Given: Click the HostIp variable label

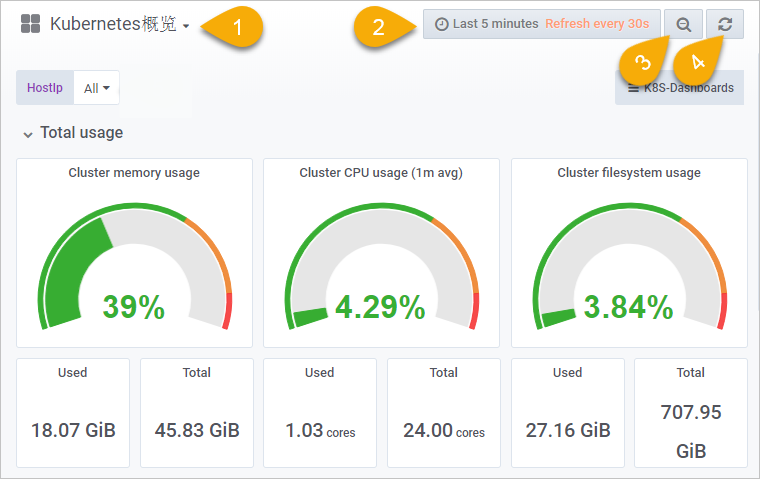Looking at the screenshot, I should [45, 88].
